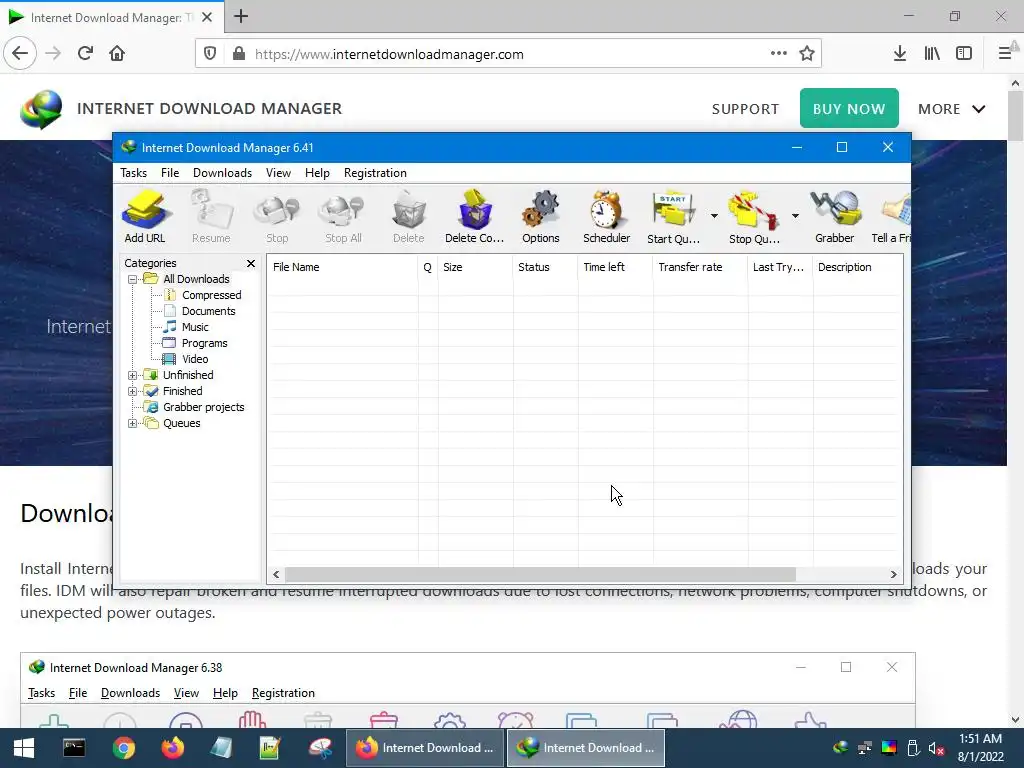Open the View menu in IDM 6.41

pos(278,173)
